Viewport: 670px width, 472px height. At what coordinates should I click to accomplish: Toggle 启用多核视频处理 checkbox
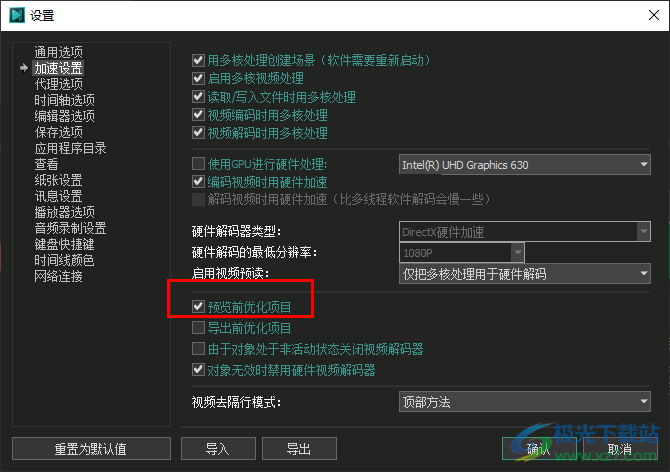(198, 78)
